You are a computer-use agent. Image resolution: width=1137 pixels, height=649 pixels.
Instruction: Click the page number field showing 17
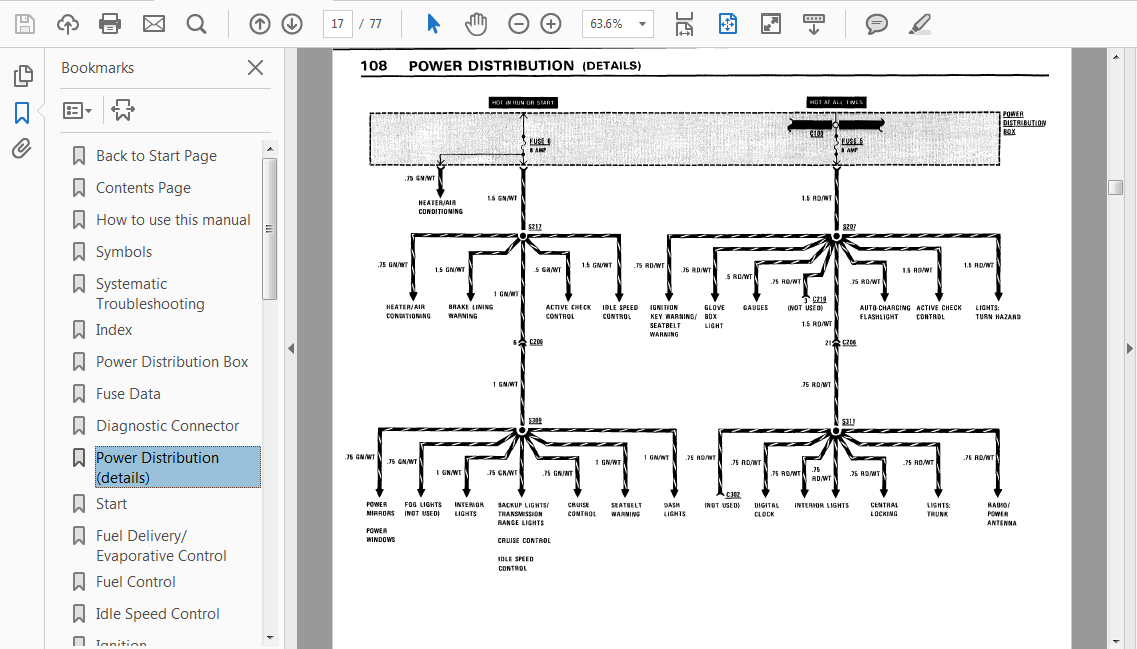(x=337, y=24)
